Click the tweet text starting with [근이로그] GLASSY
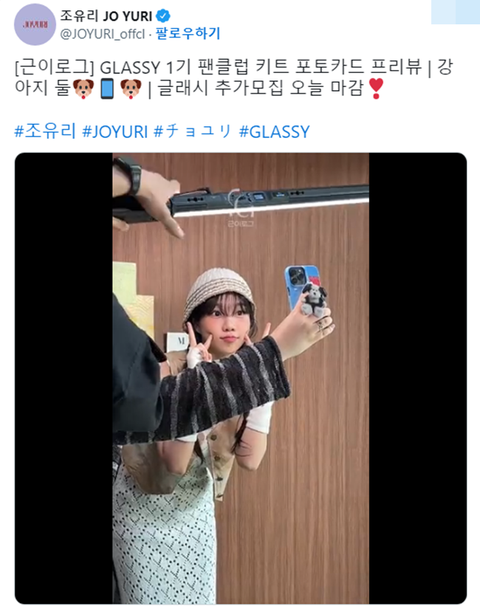The height and width of the screenshot is (606, 480). point(234,78)
